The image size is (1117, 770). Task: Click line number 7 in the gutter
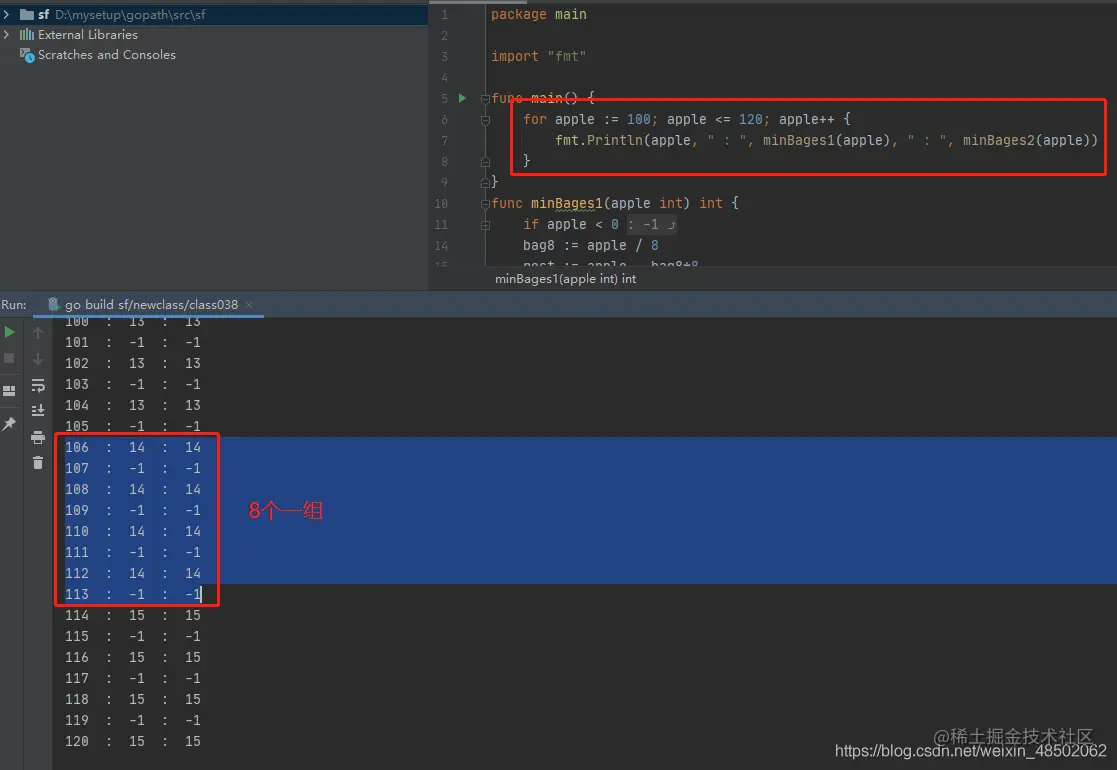pos(445,140)
